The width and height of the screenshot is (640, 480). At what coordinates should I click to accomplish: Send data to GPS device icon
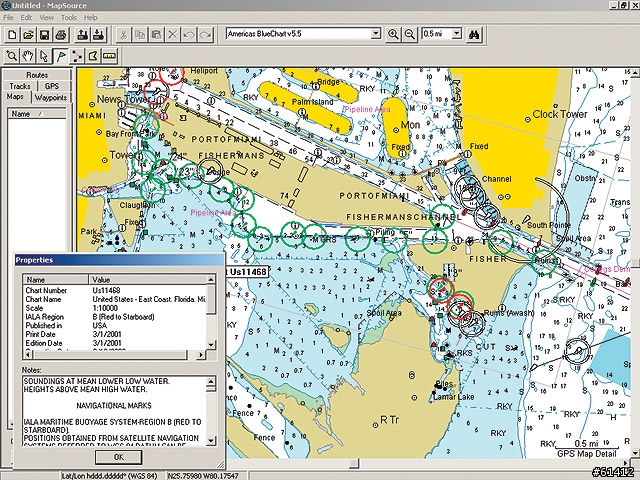coord(82,35)
